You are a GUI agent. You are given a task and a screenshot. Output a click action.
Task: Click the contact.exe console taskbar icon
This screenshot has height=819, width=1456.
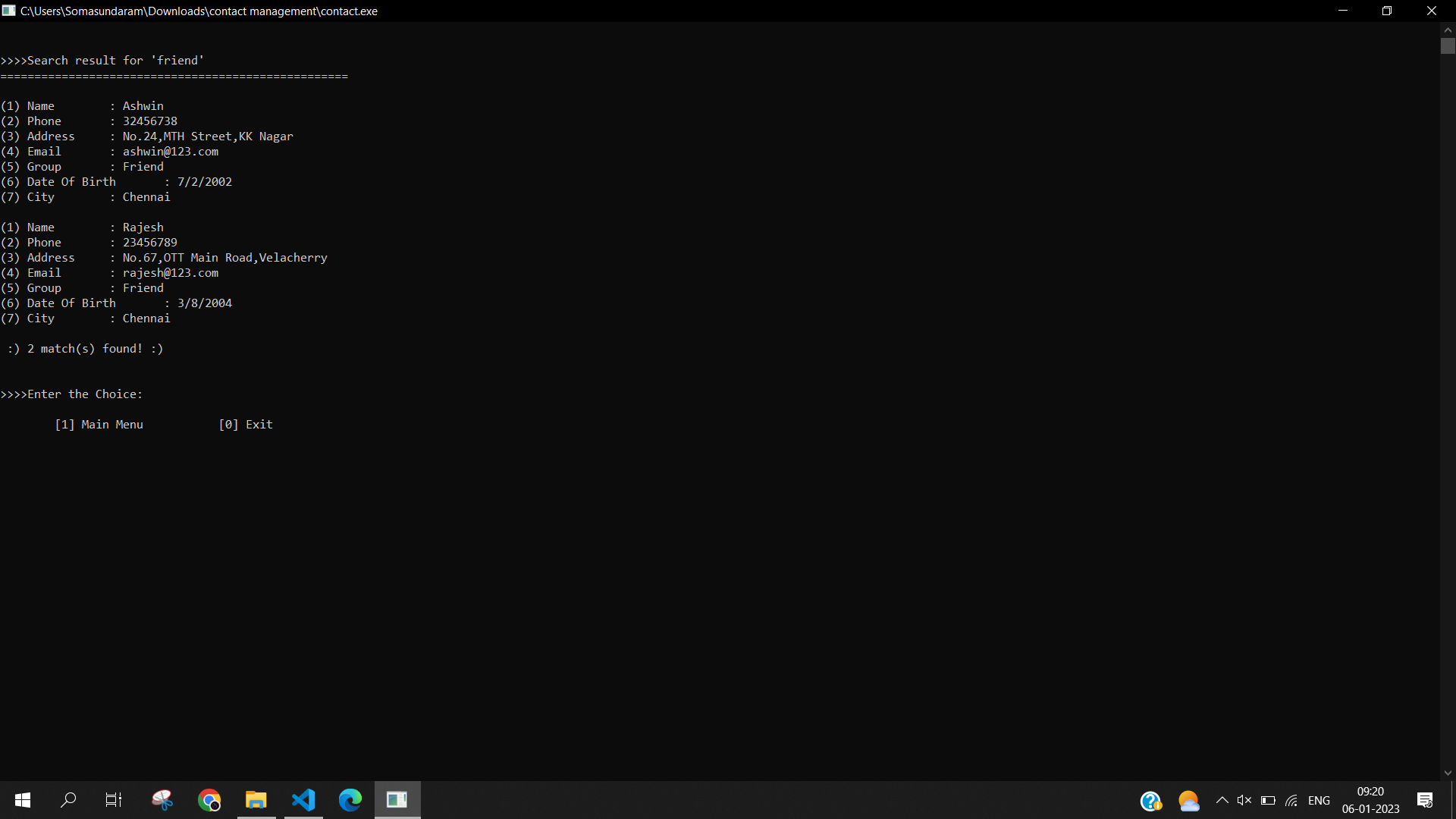pyautogui.click(x=397, y=800)
